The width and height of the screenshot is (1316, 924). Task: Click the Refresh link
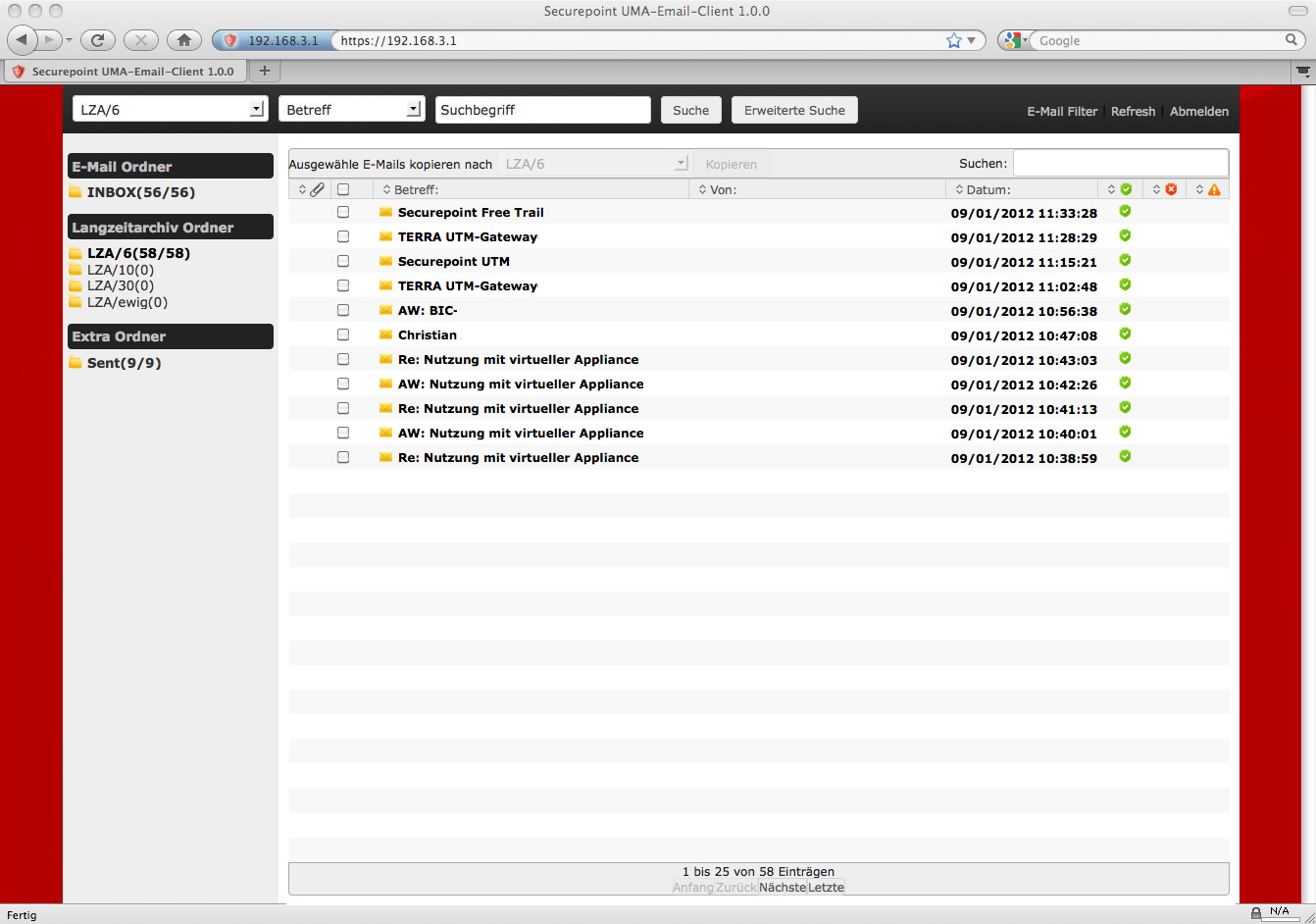[1133, 111]
